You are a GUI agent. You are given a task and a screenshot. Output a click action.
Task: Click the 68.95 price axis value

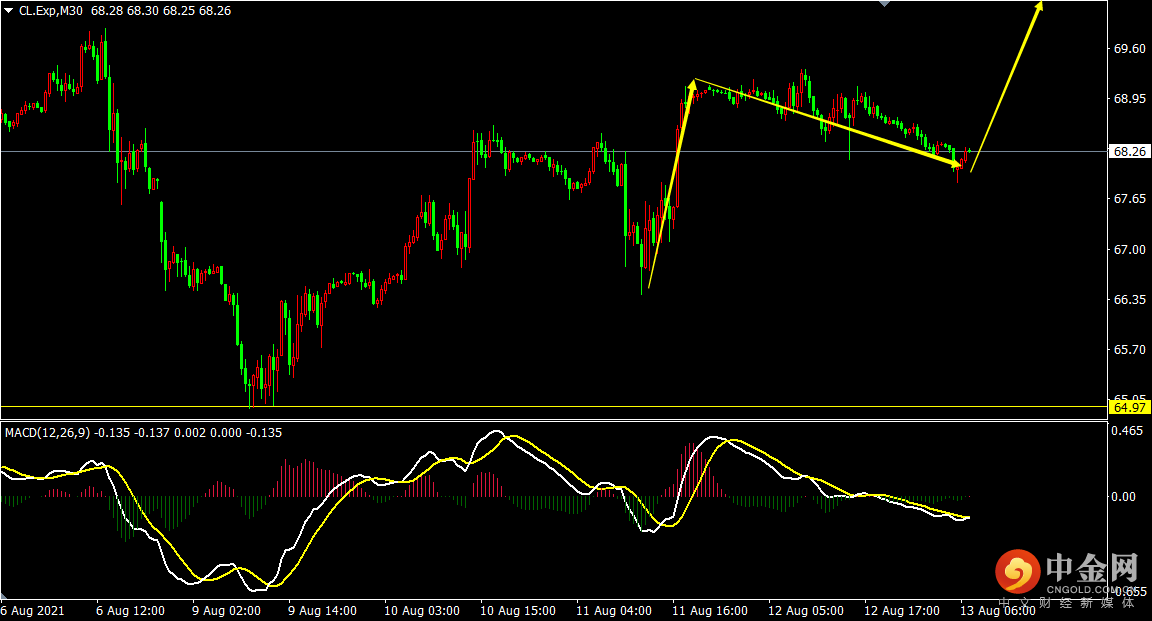point(1129,98)
